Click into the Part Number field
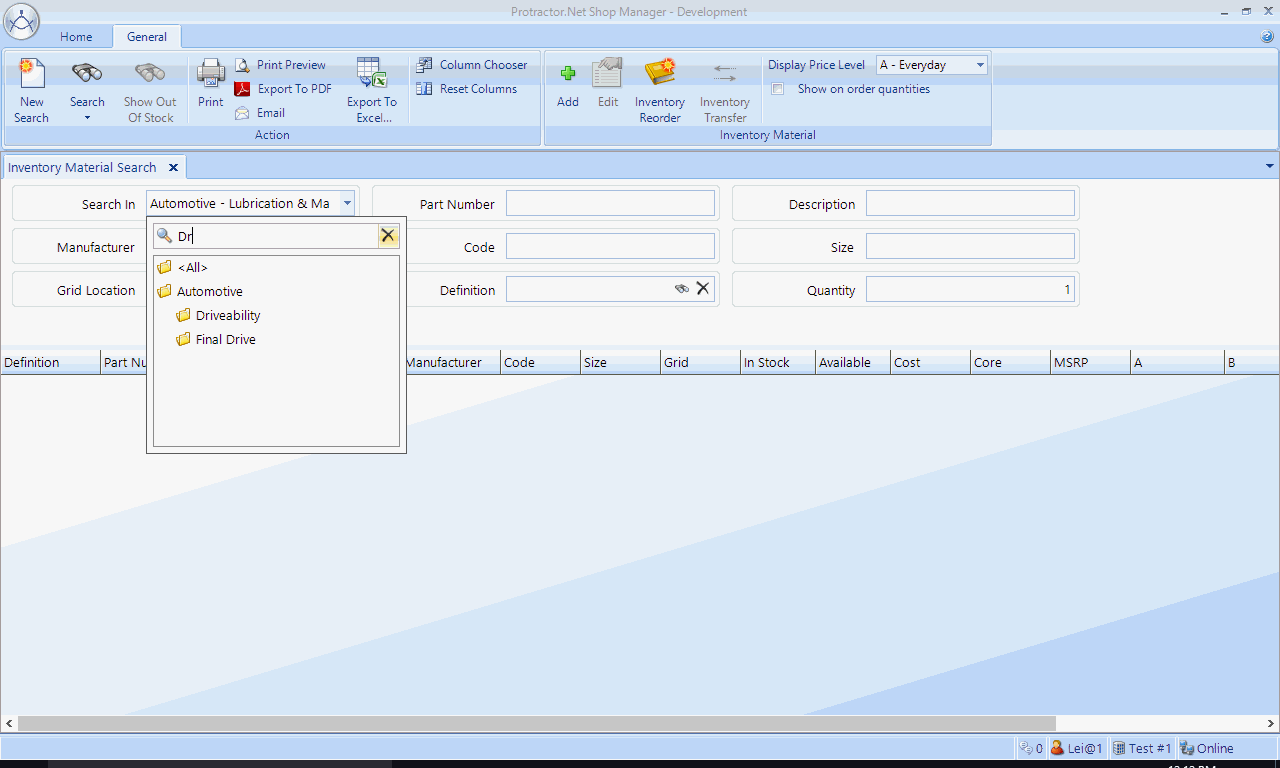 611,203
